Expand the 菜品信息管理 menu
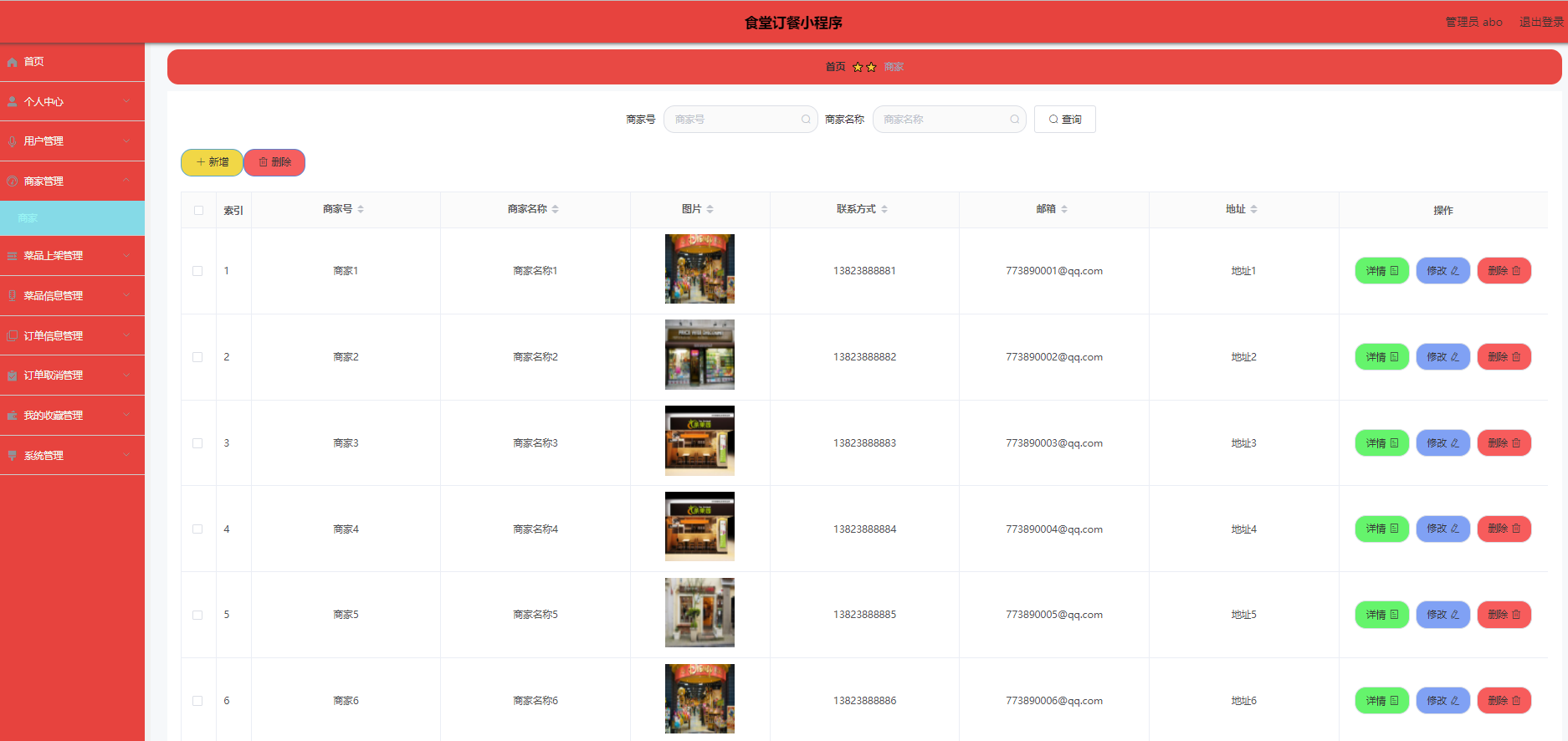This screenshot has height=741, width=1568. pyautogui.click(x=72, y=295)
